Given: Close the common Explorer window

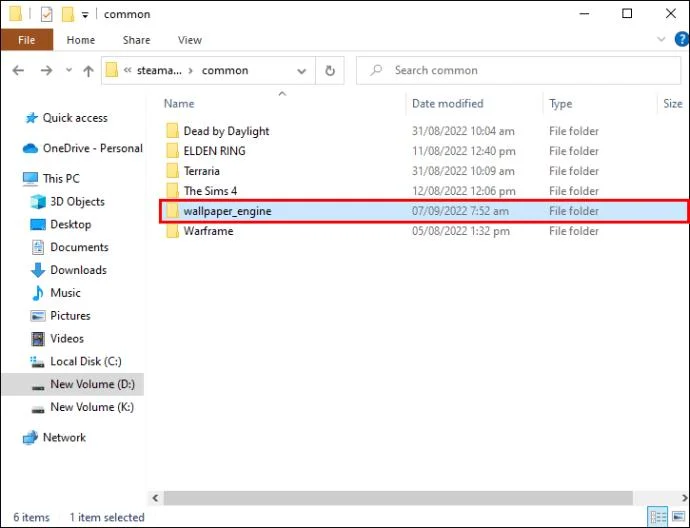Looking at the screenshot, I should click(671, 14).
